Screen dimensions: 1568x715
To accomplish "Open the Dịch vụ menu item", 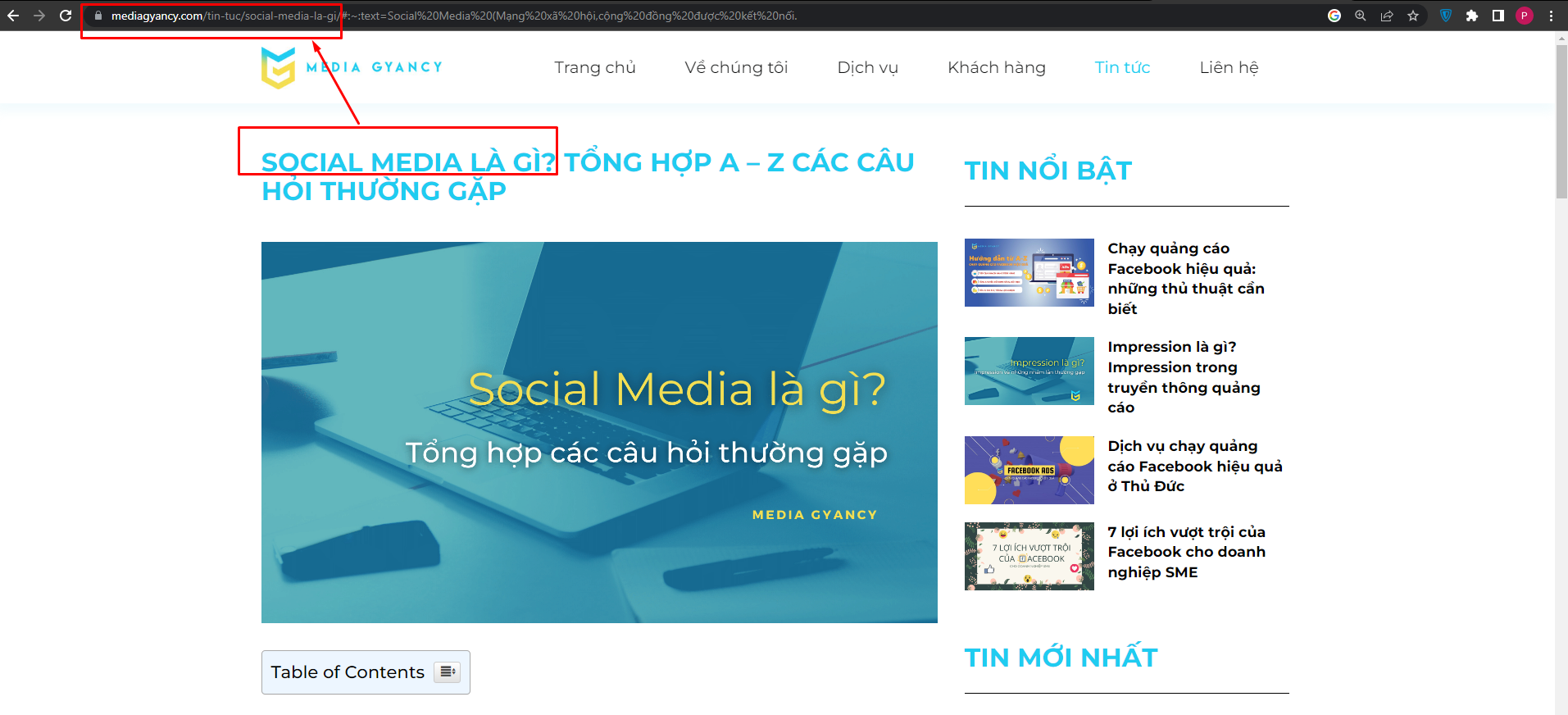I will (868, 67).
